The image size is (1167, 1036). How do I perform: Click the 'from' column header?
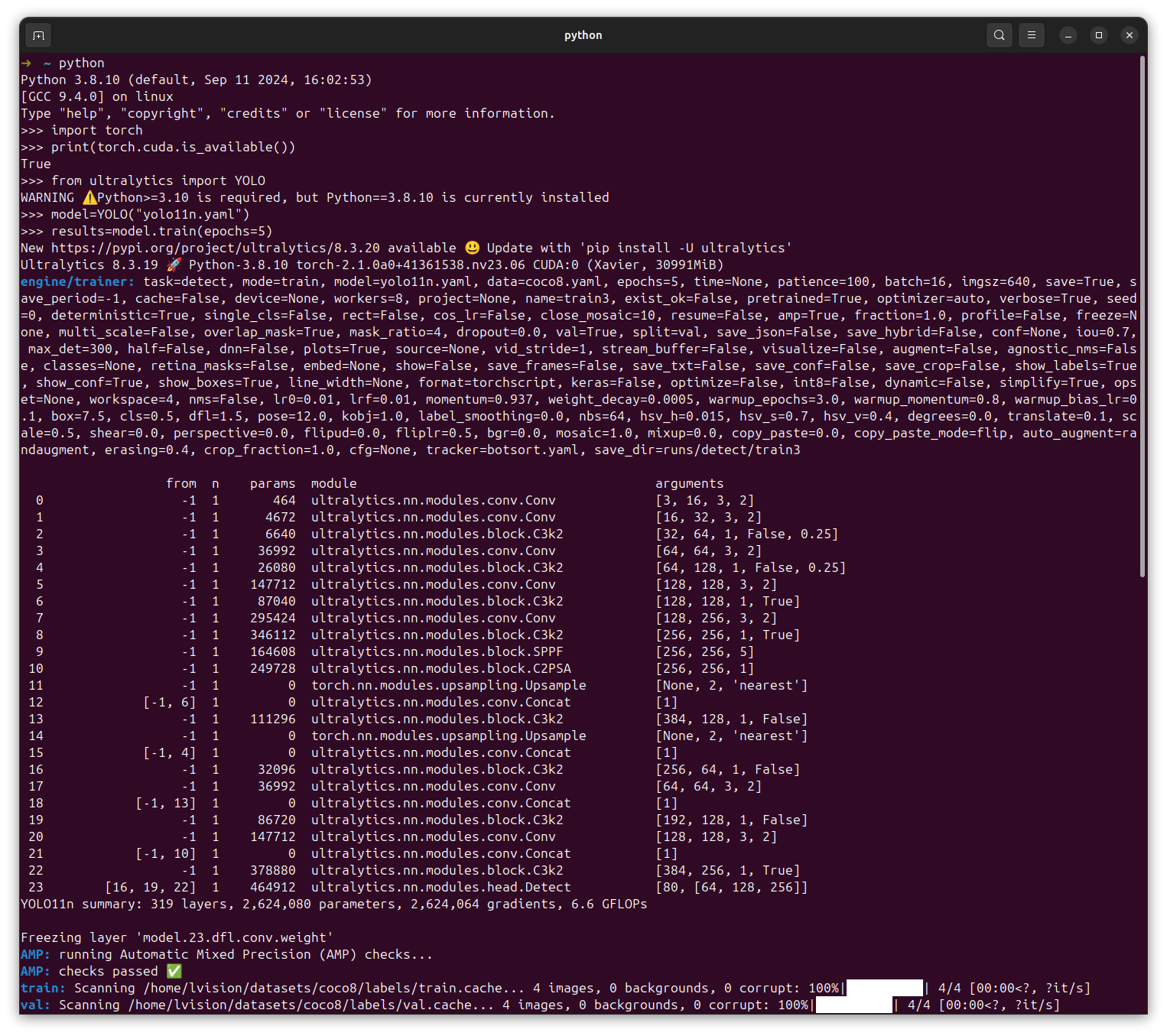pyautogui.click(x=181, y=483)
